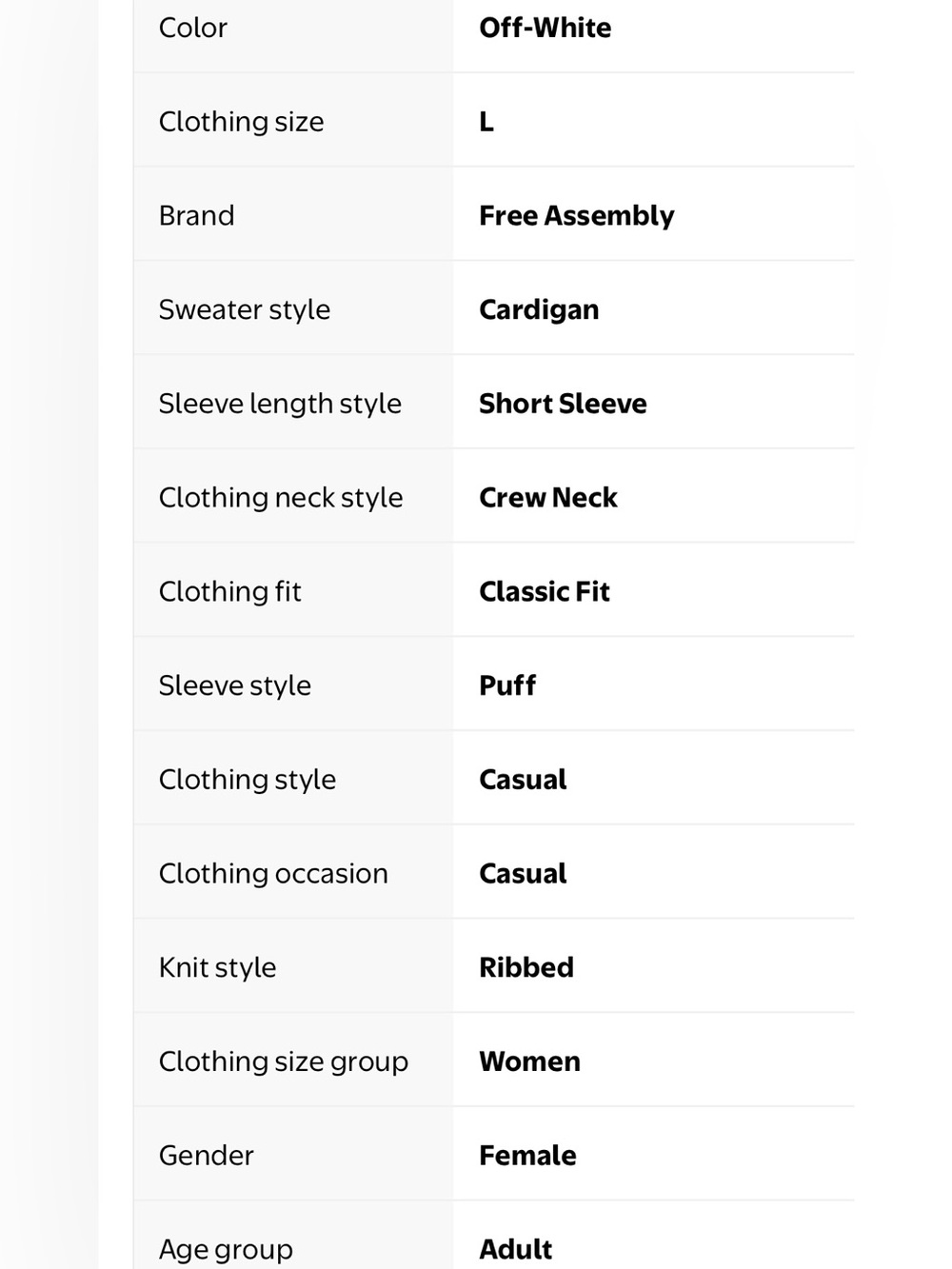Click the Ribbed knit style value
This screenshot has height=1269, width=952.
526,968
